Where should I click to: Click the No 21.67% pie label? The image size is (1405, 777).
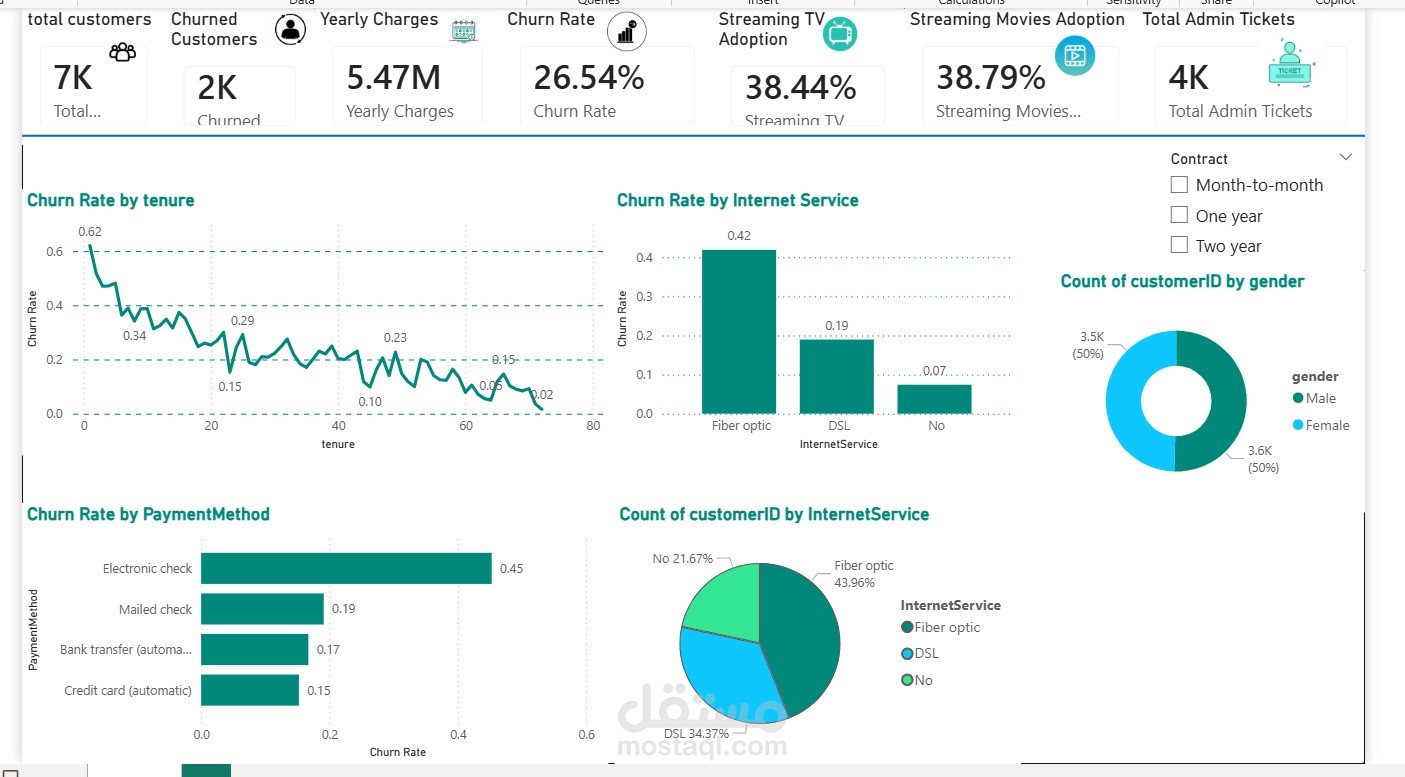[x=683, y=558]
